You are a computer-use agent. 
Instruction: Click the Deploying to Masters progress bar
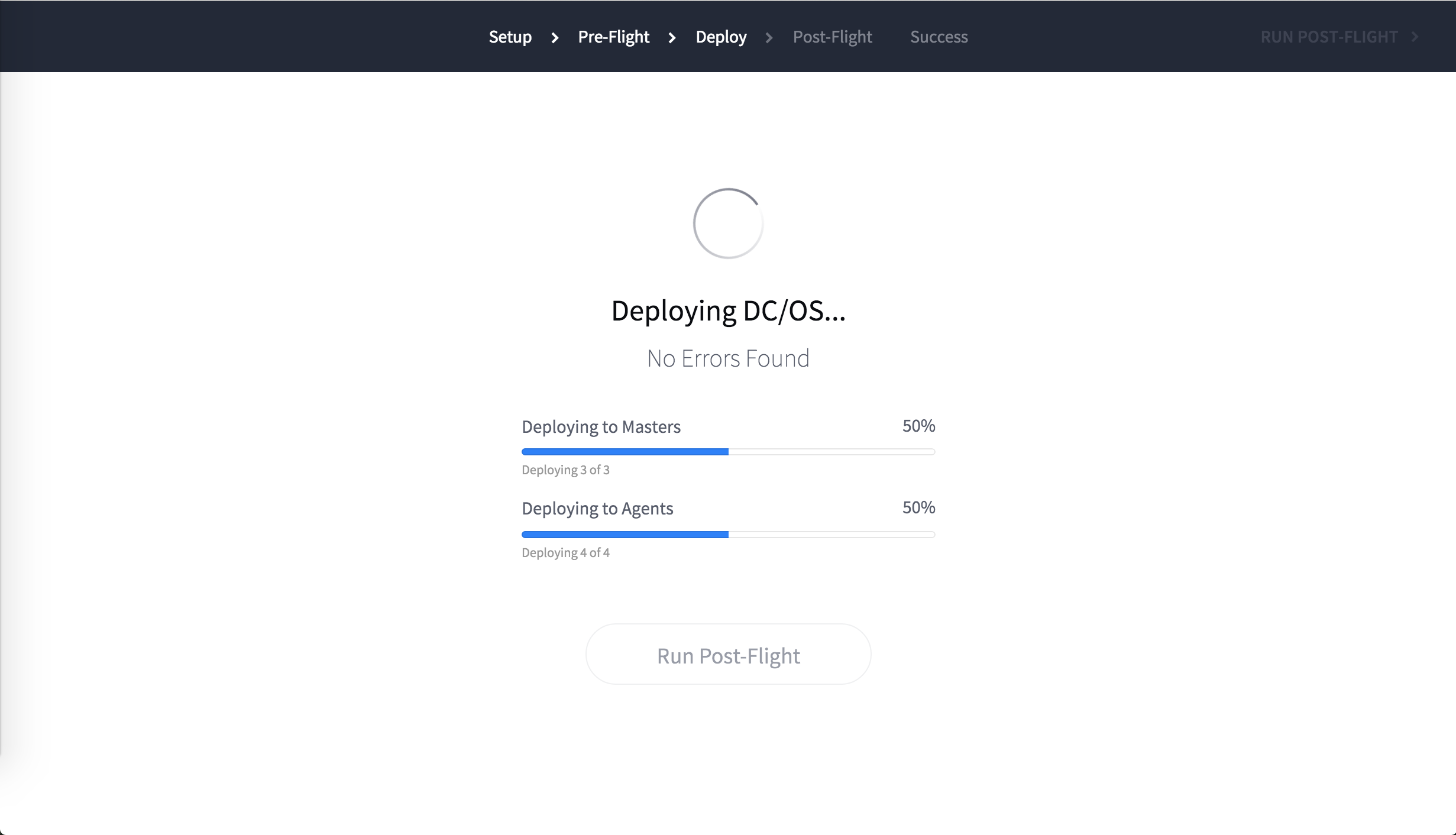click(x=728, y=452)
